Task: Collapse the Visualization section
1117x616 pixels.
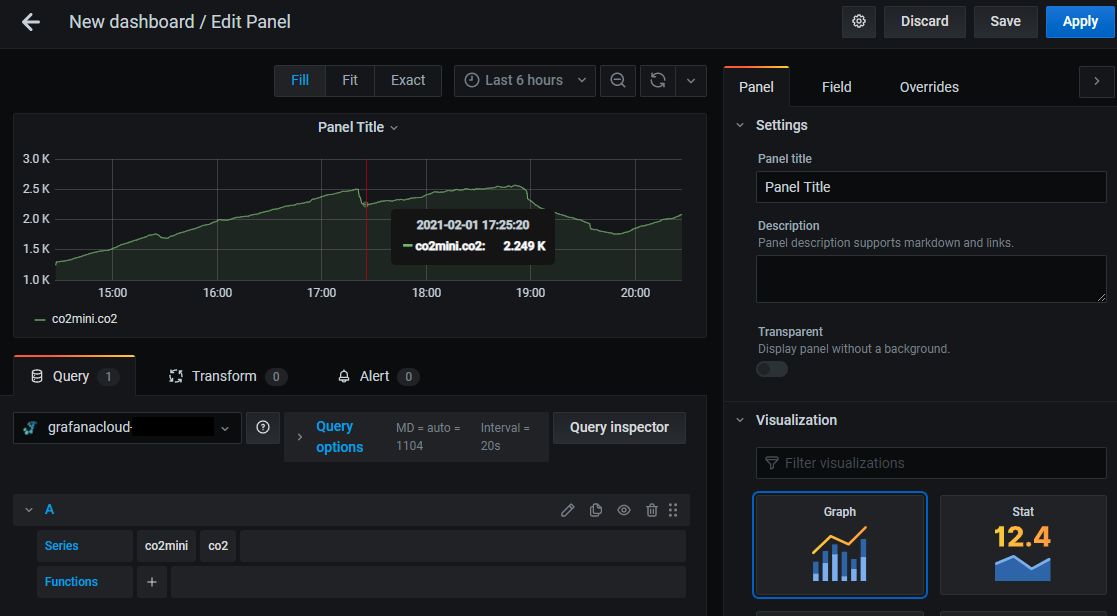Action: tap(739, 420)
